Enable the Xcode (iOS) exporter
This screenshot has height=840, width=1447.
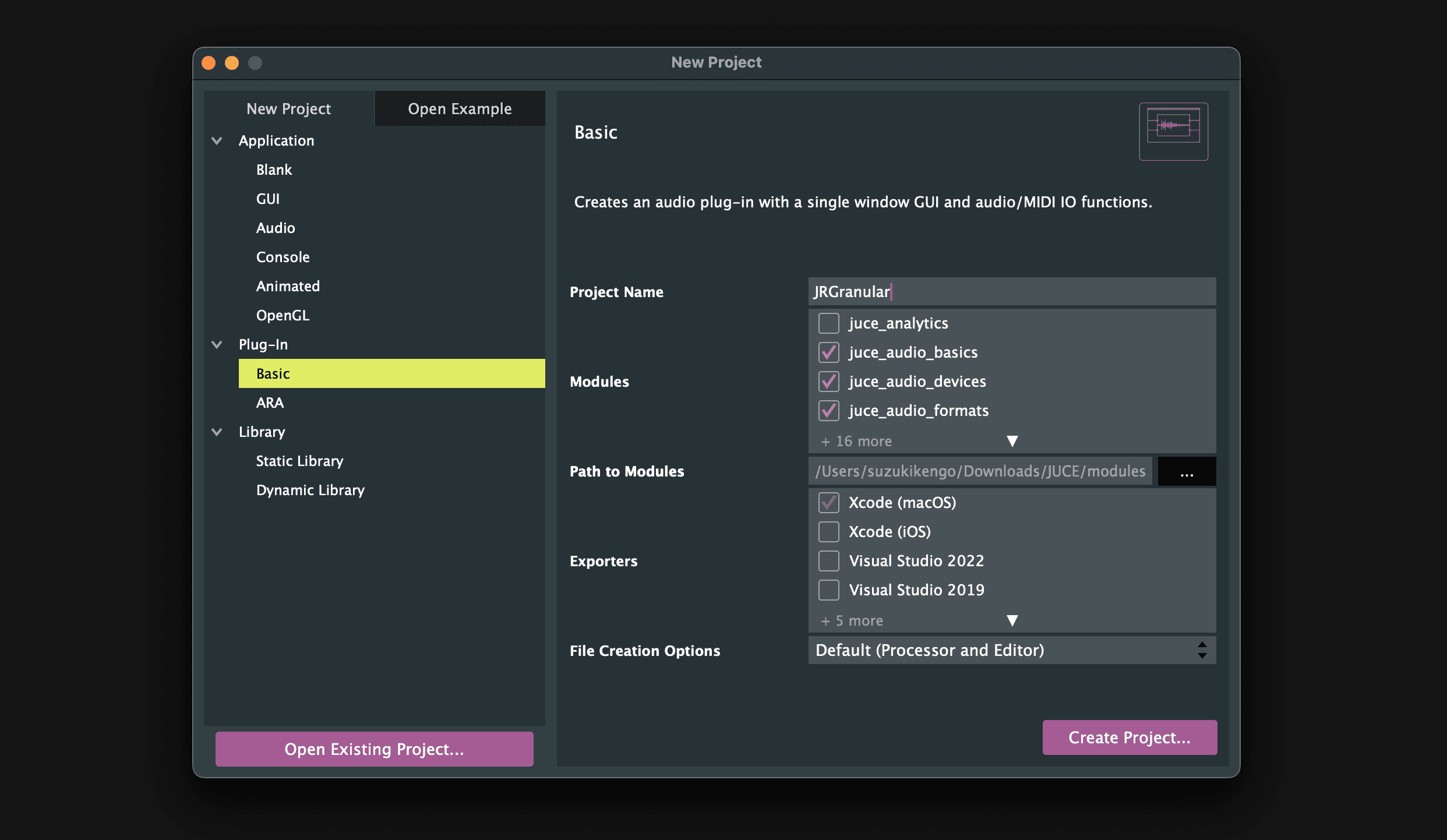[828, 532]
